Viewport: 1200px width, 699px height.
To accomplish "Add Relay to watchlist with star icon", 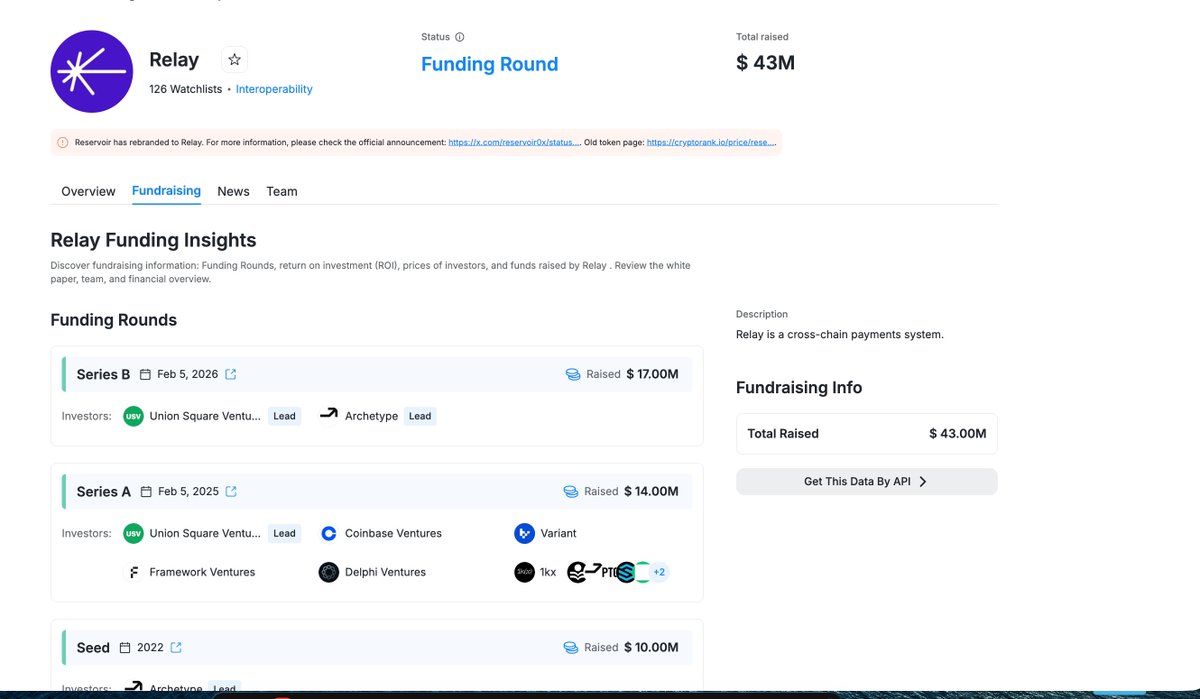I will pos(234,60).
